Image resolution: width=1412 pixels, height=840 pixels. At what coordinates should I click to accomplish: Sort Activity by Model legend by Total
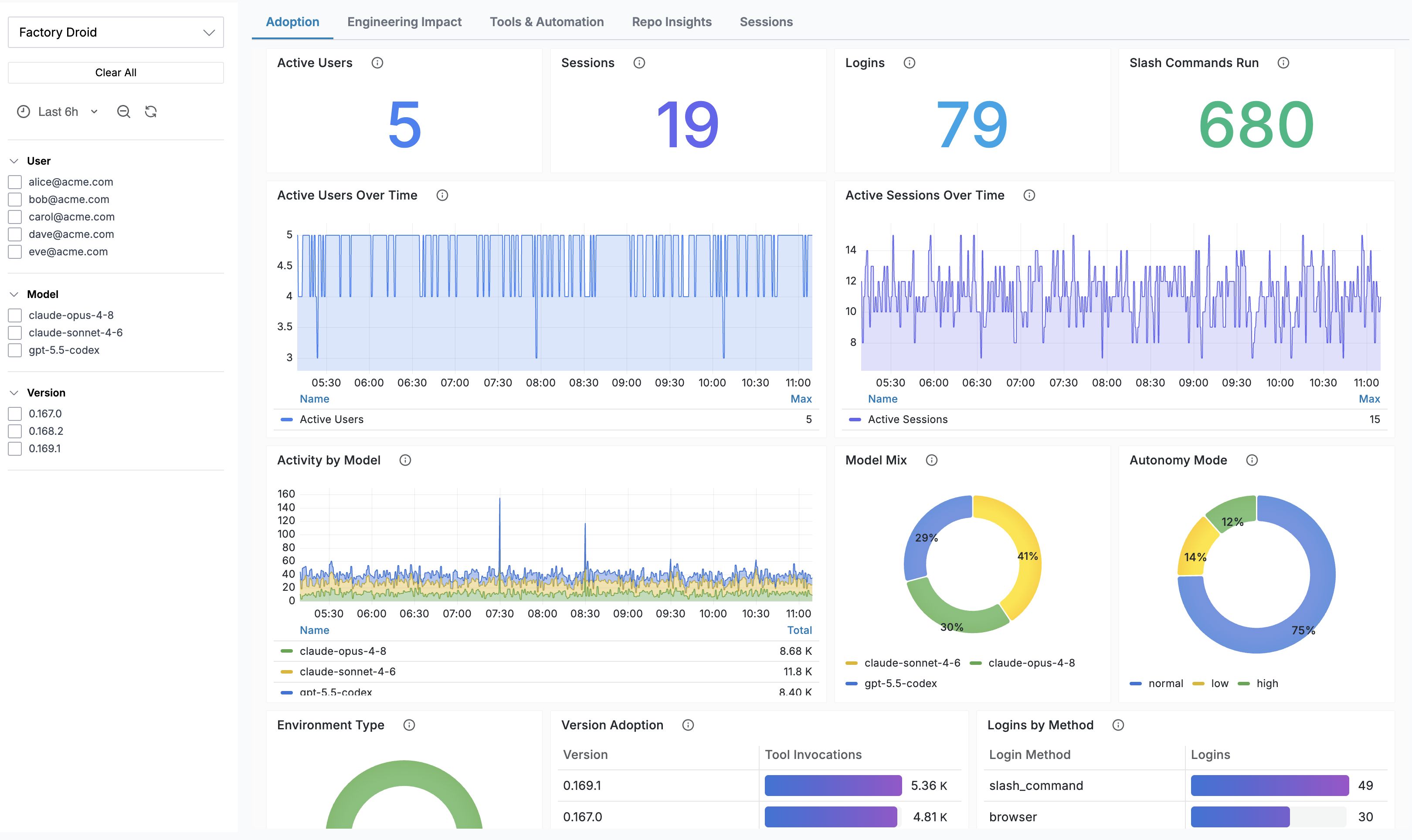tap(799, 630)
